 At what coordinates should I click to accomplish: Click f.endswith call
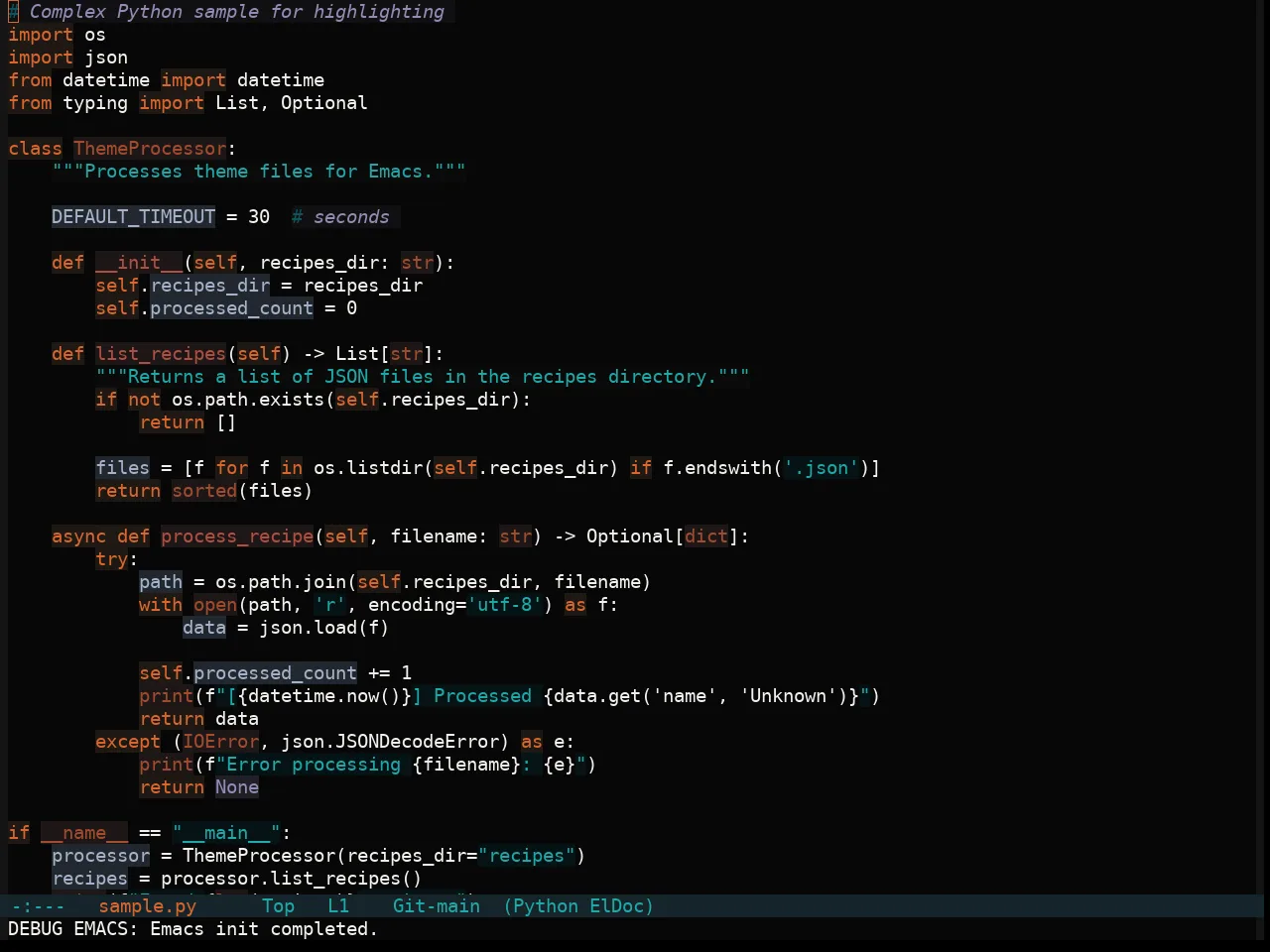click(717, 468)
